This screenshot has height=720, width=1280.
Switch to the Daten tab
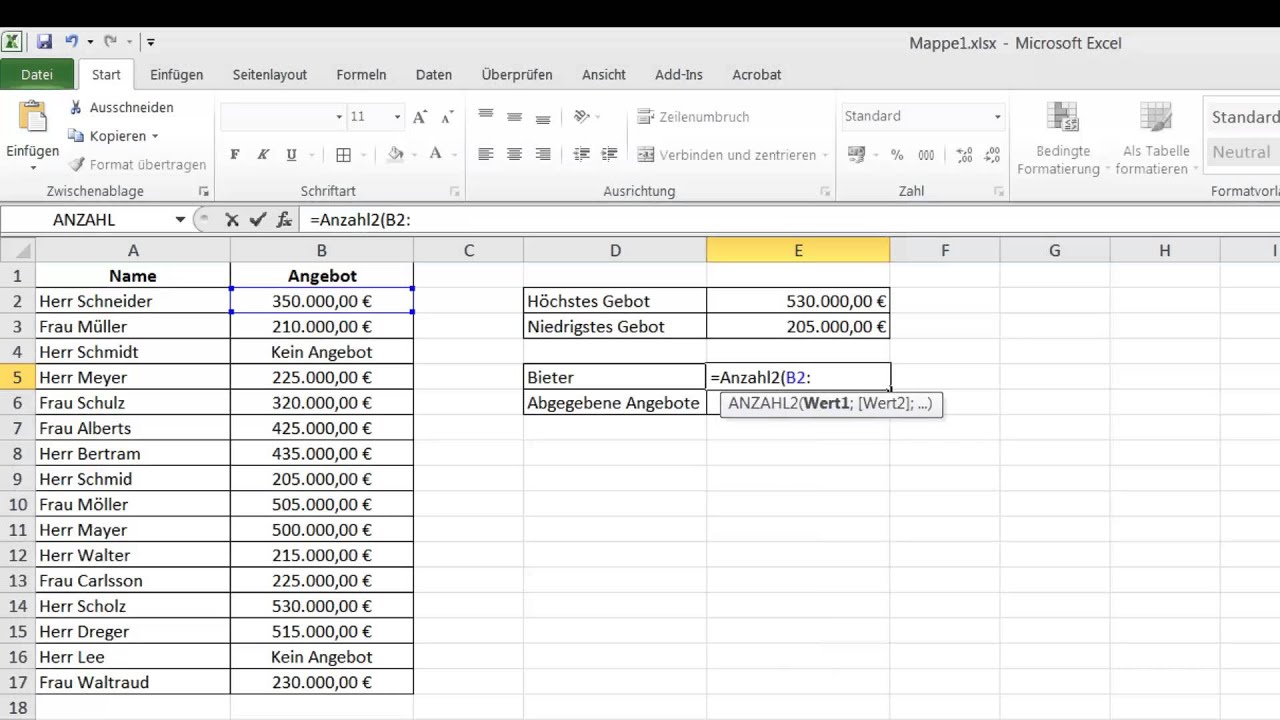click(x=434, y=75)
